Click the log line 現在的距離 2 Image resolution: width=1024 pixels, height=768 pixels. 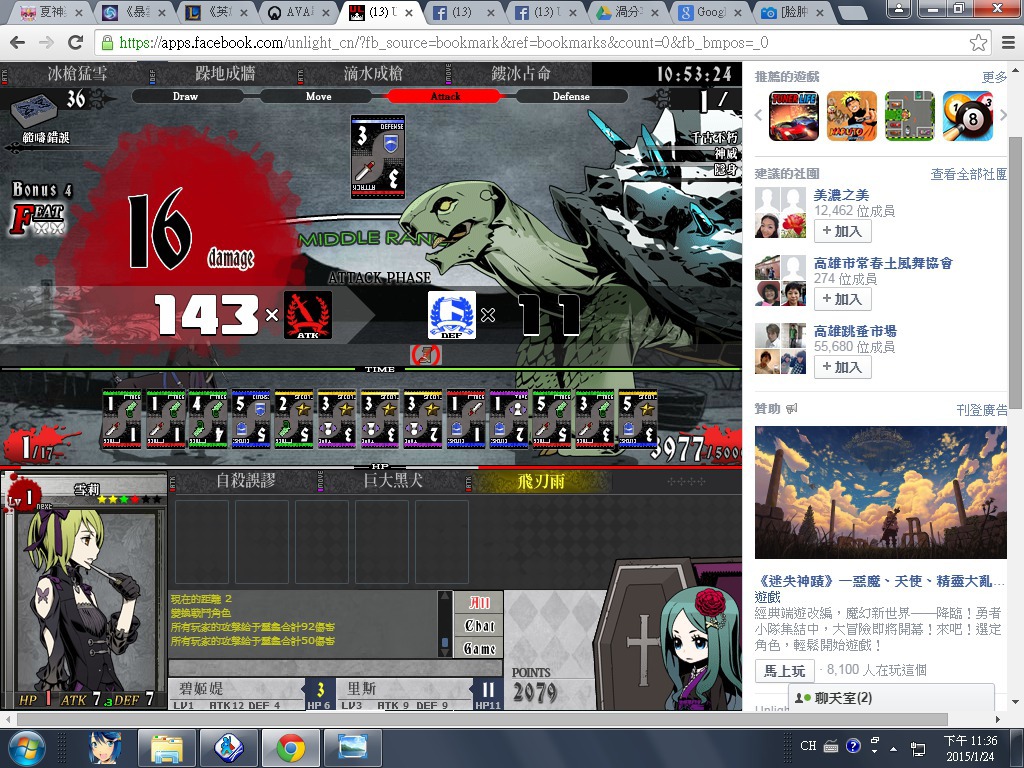pyautogui.click(x=201, y=598)
